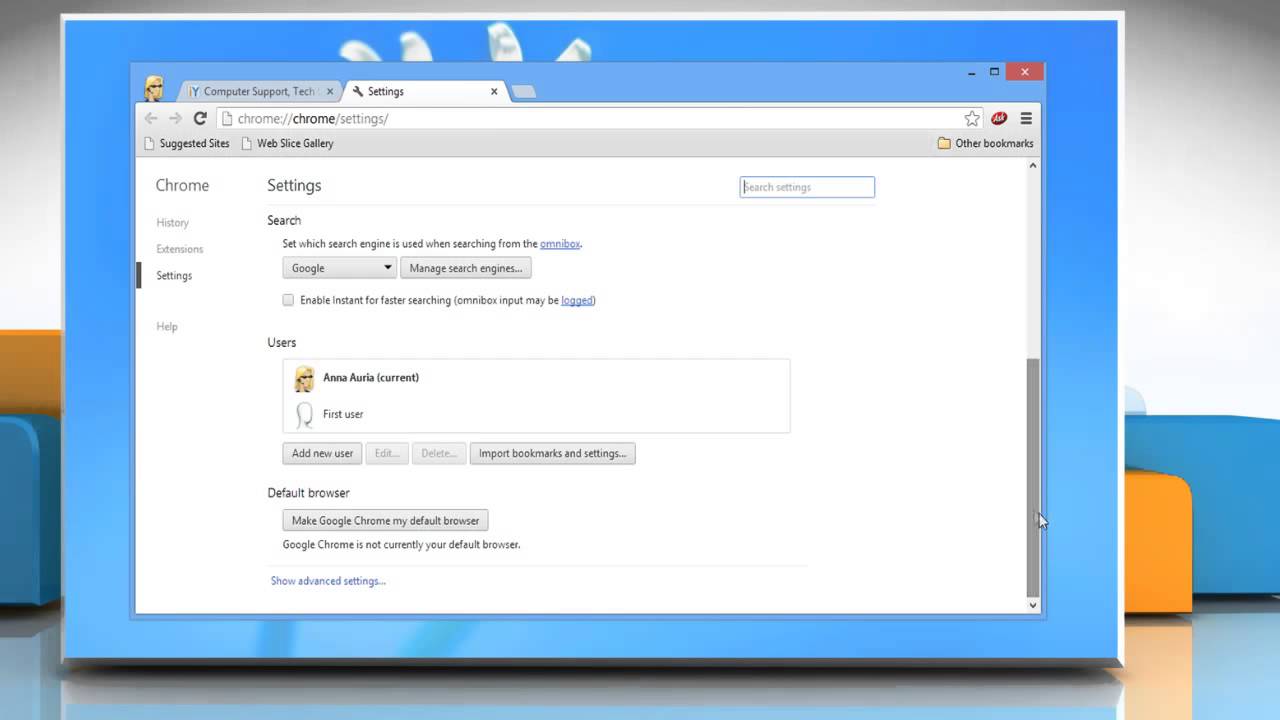This screenshot has height=720, width=1280.
Task: Click the scrollbar up arrow
Action: click(1033, 166)
